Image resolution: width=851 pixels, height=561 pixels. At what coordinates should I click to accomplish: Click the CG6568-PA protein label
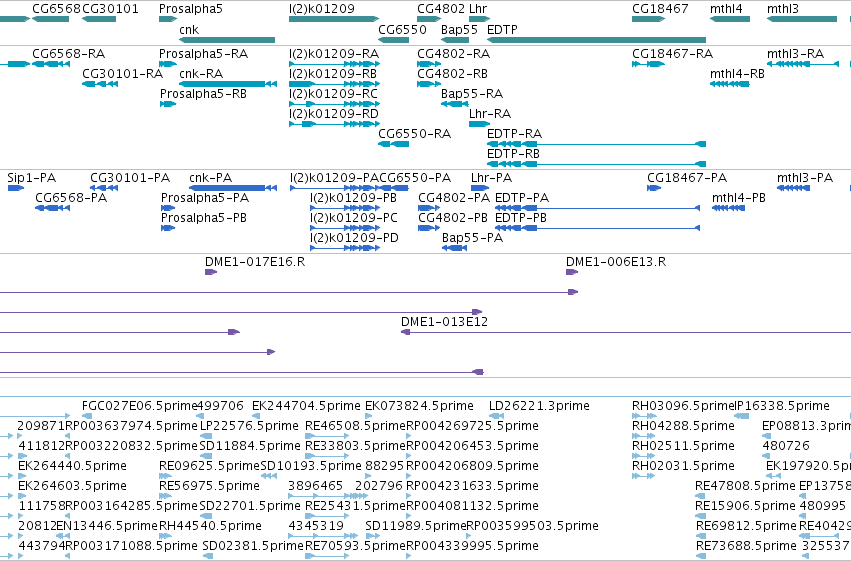coord(71,198)
